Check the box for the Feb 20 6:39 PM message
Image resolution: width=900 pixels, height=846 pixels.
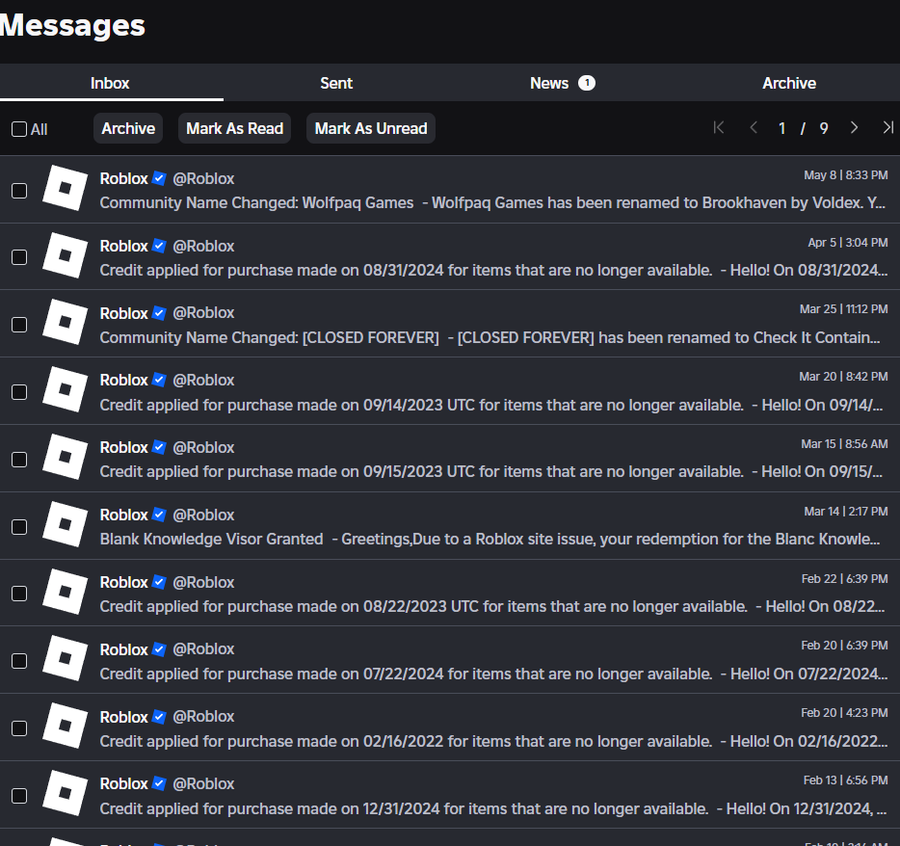(20, 661)
